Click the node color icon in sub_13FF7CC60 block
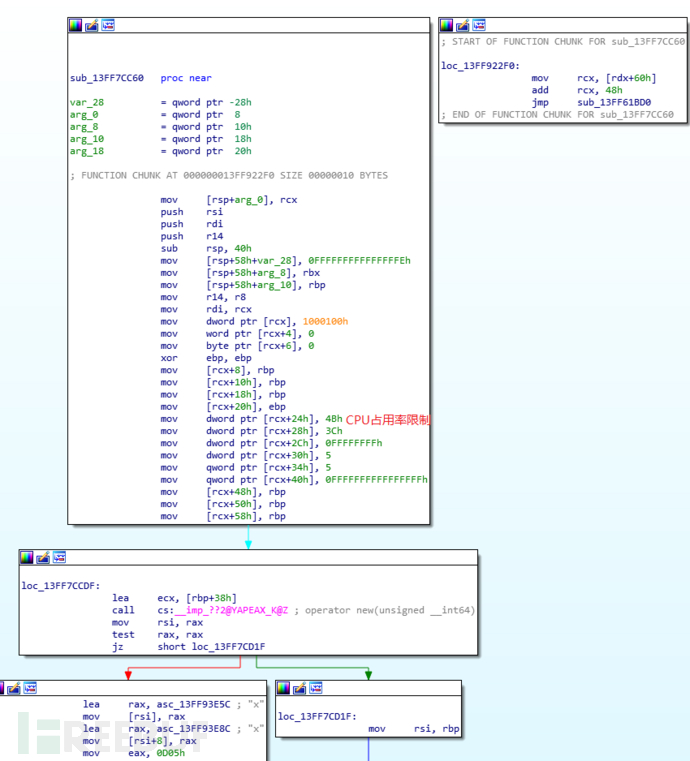 [75, 25]
